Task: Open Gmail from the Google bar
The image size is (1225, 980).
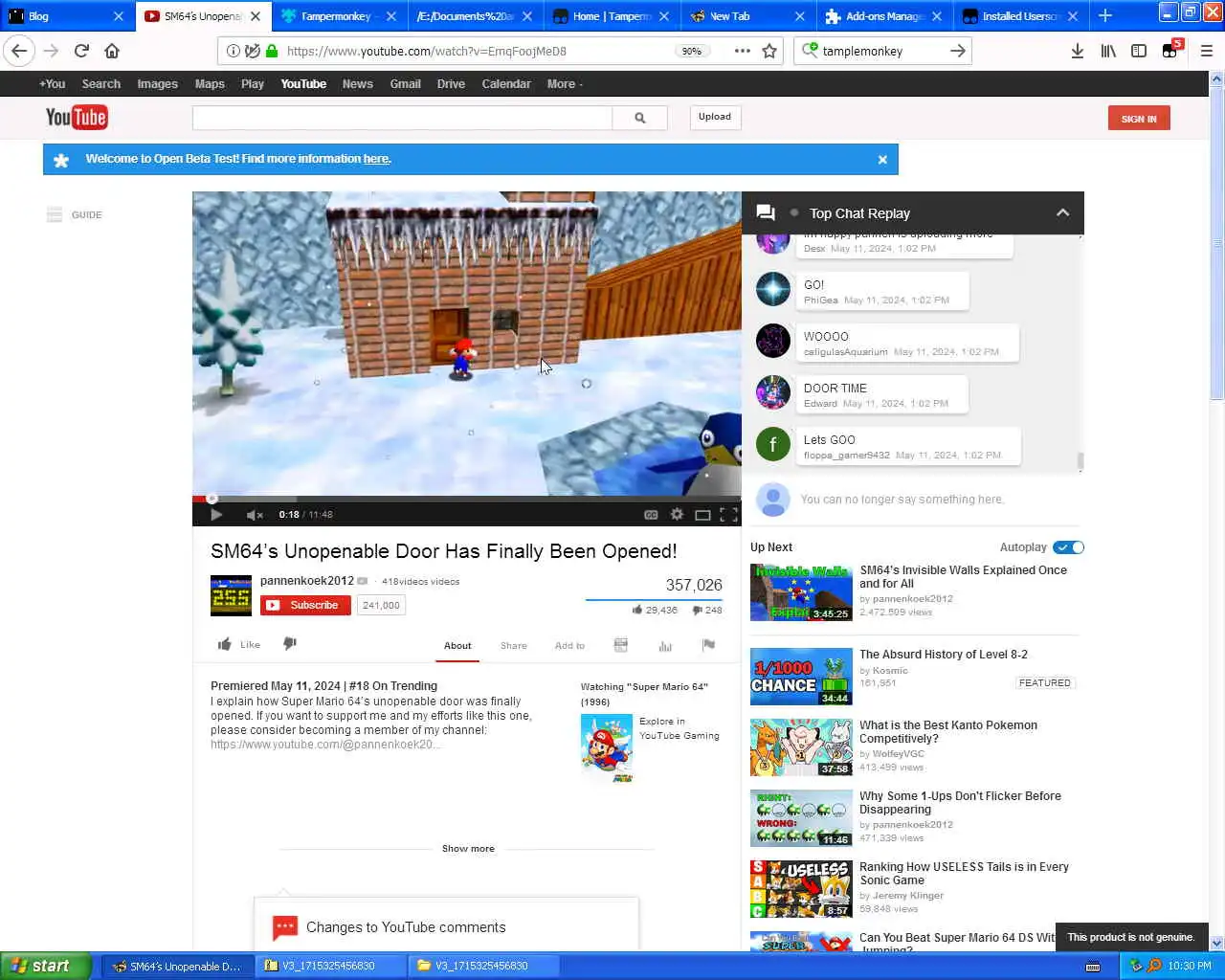Action: coord(406,84)
